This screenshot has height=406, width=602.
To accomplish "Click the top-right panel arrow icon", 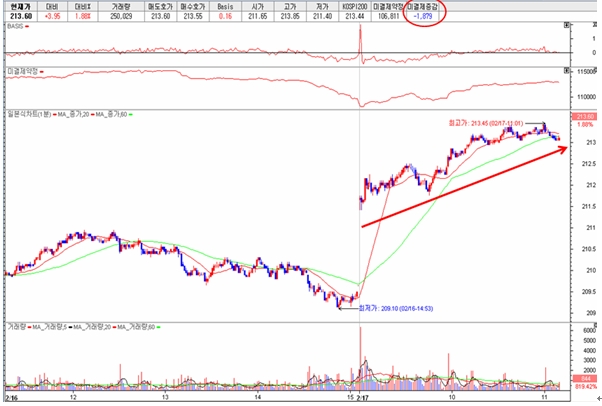I will tap(566, 26).
